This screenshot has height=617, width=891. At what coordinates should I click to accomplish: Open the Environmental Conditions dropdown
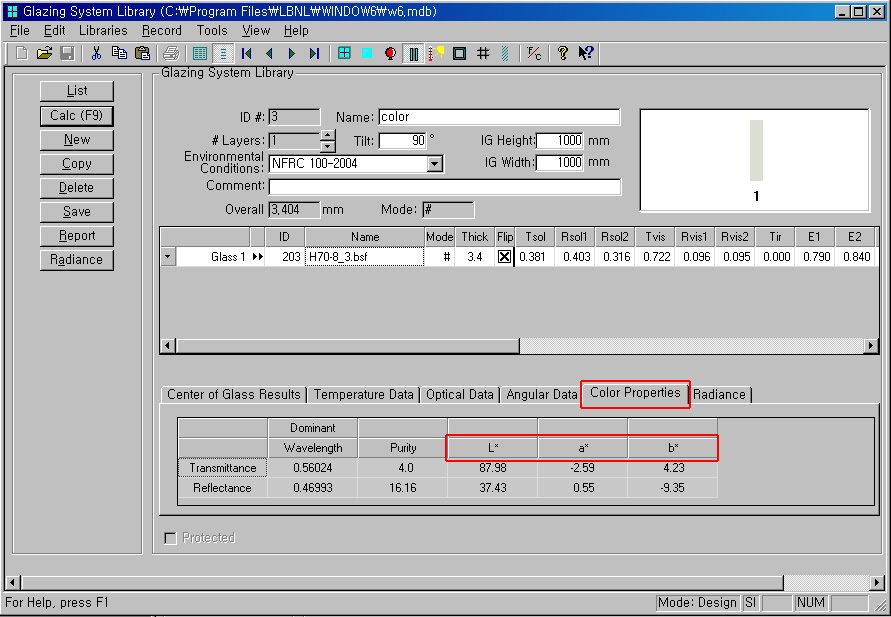coord(435,164)
